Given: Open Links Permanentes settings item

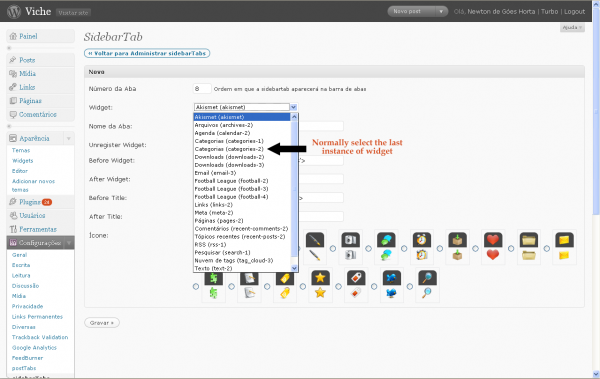Looking at the screenshot, I should pos(37,317).
